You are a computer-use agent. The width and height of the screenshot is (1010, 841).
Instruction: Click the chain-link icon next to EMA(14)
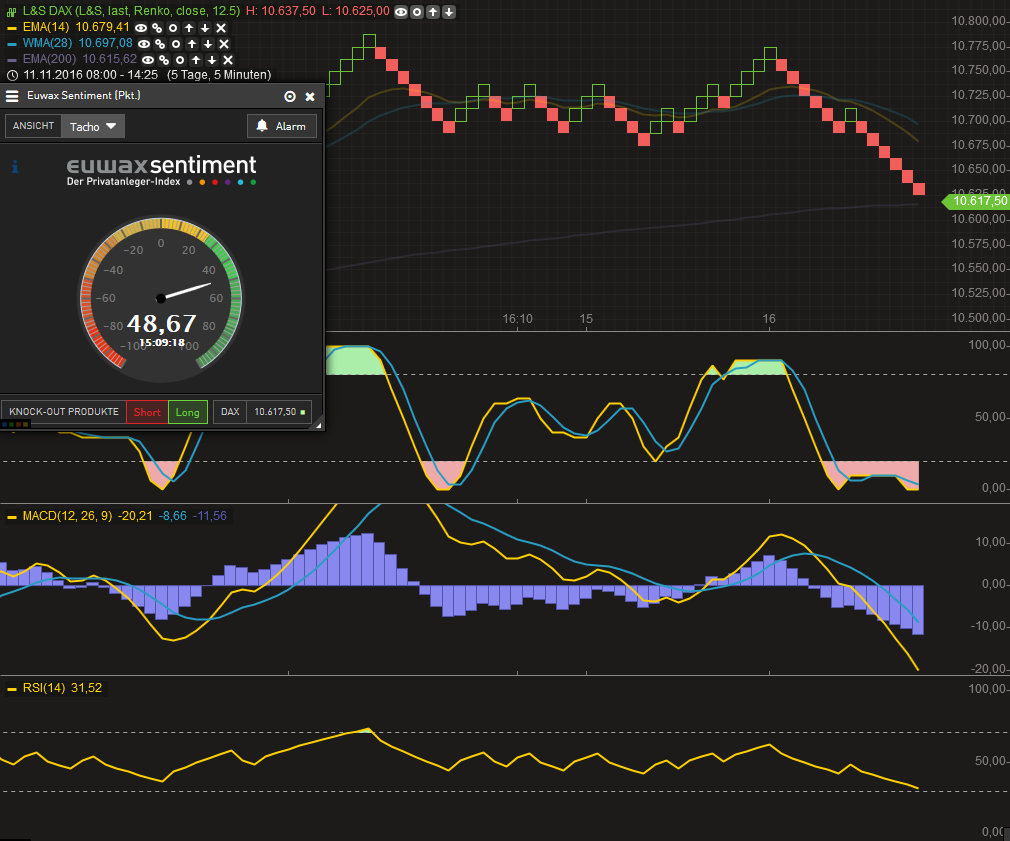(158, 28)
